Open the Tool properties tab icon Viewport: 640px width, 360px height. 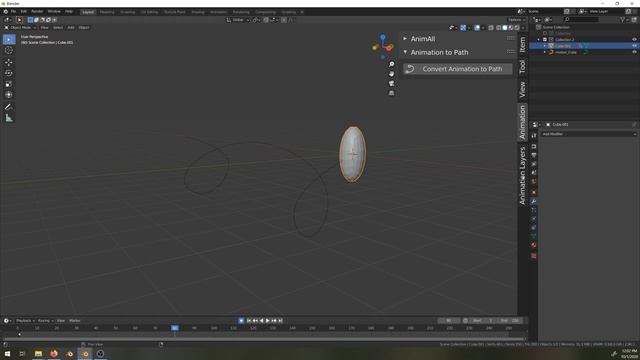coord(533,136)
